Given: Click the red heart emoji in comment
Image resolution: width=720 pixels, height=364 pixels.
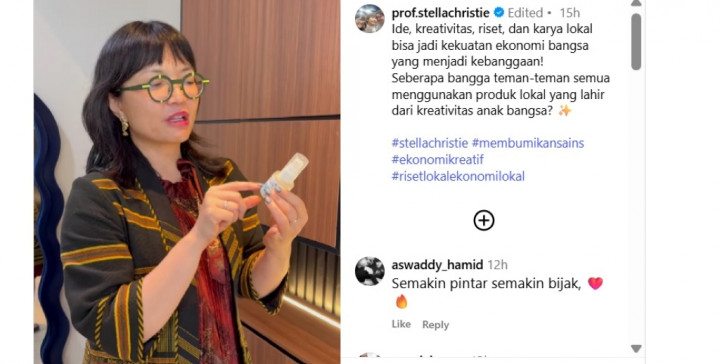Looking at the screenshot, I should [x=595, y=284].
